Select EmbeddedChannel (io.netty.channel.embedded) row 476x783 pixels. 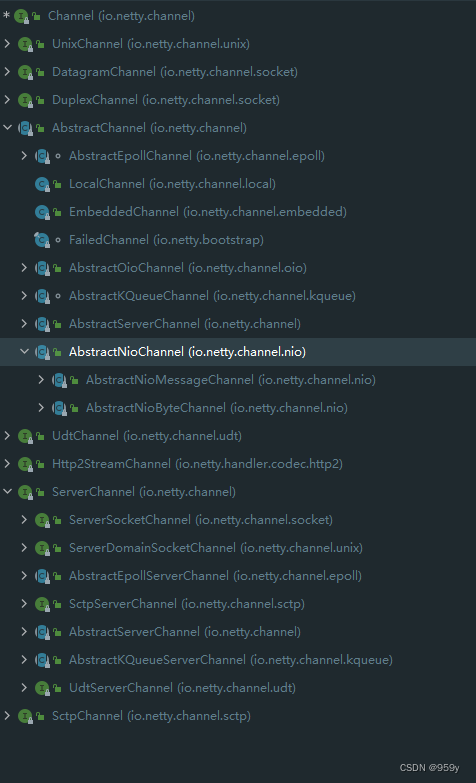pos(238,212)
